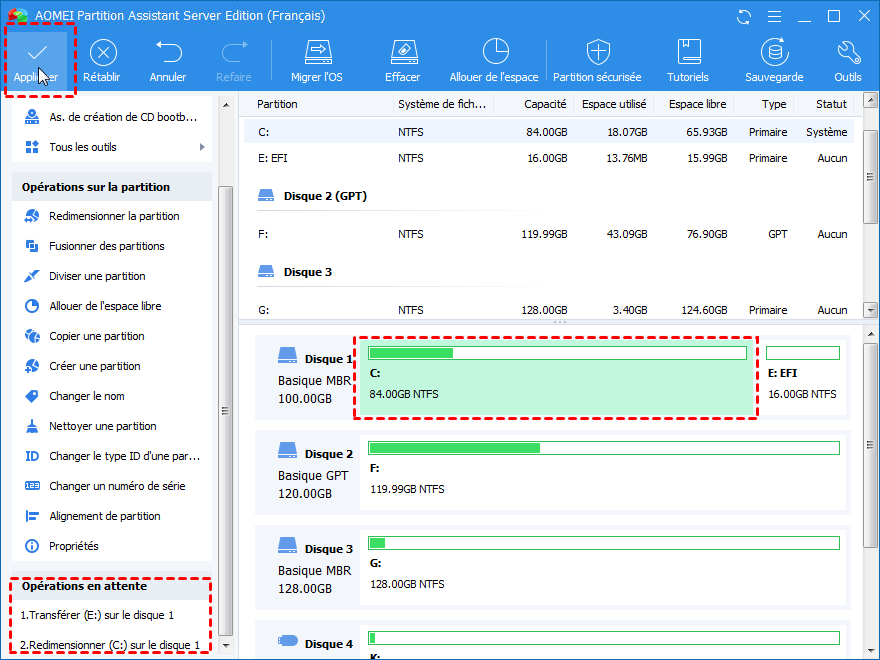Select the Effacer disk wipe tool
This screenshot has height=660, width=880.
tap(402, 53)
